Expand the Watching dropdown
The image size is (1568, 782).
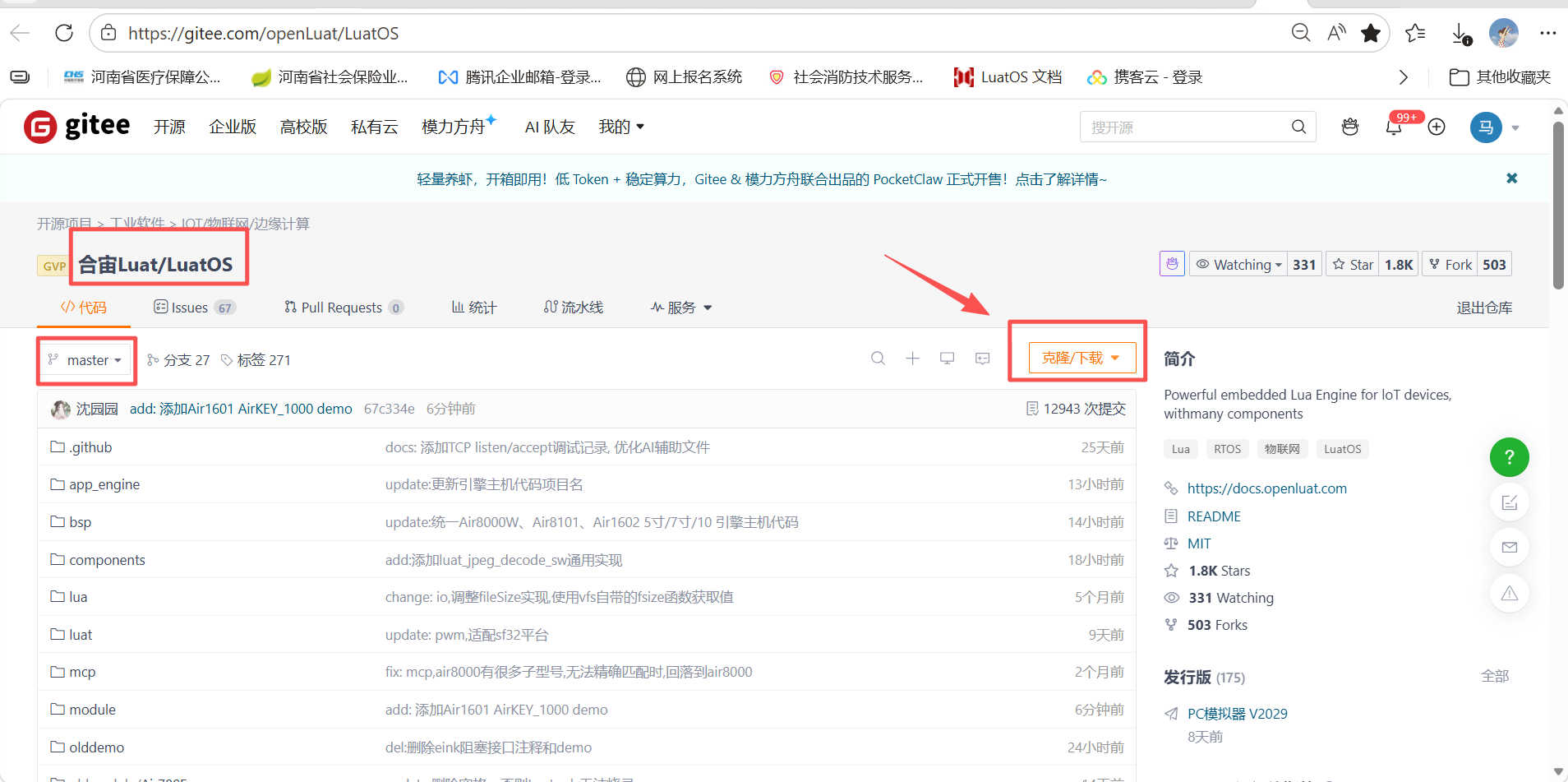[1238, 264]
